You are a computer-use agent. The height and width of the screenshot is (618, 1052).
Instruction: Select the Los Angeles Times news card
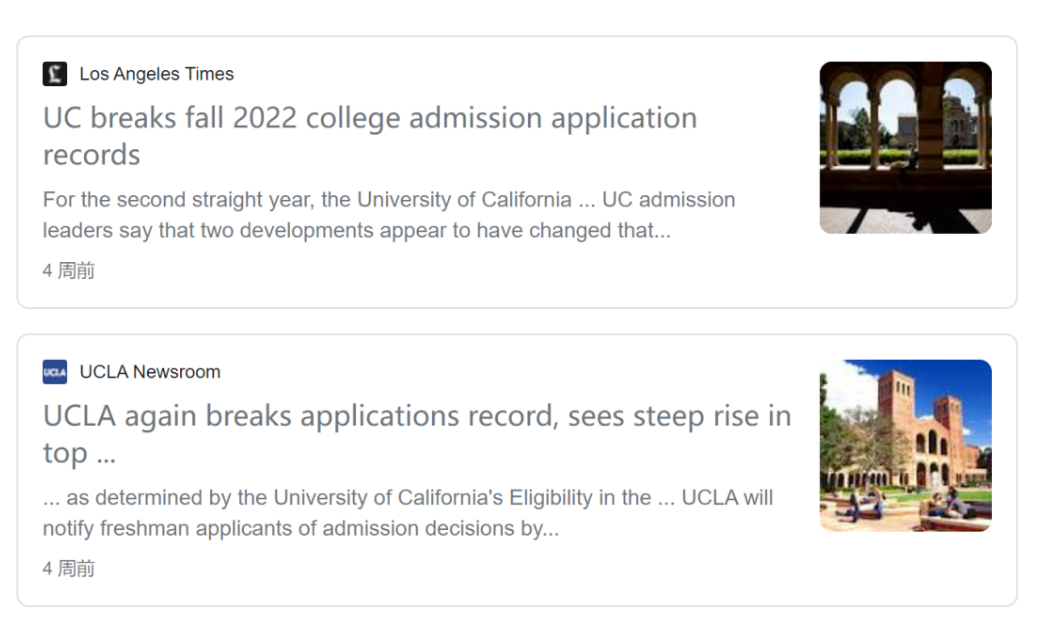pos(517,172)
